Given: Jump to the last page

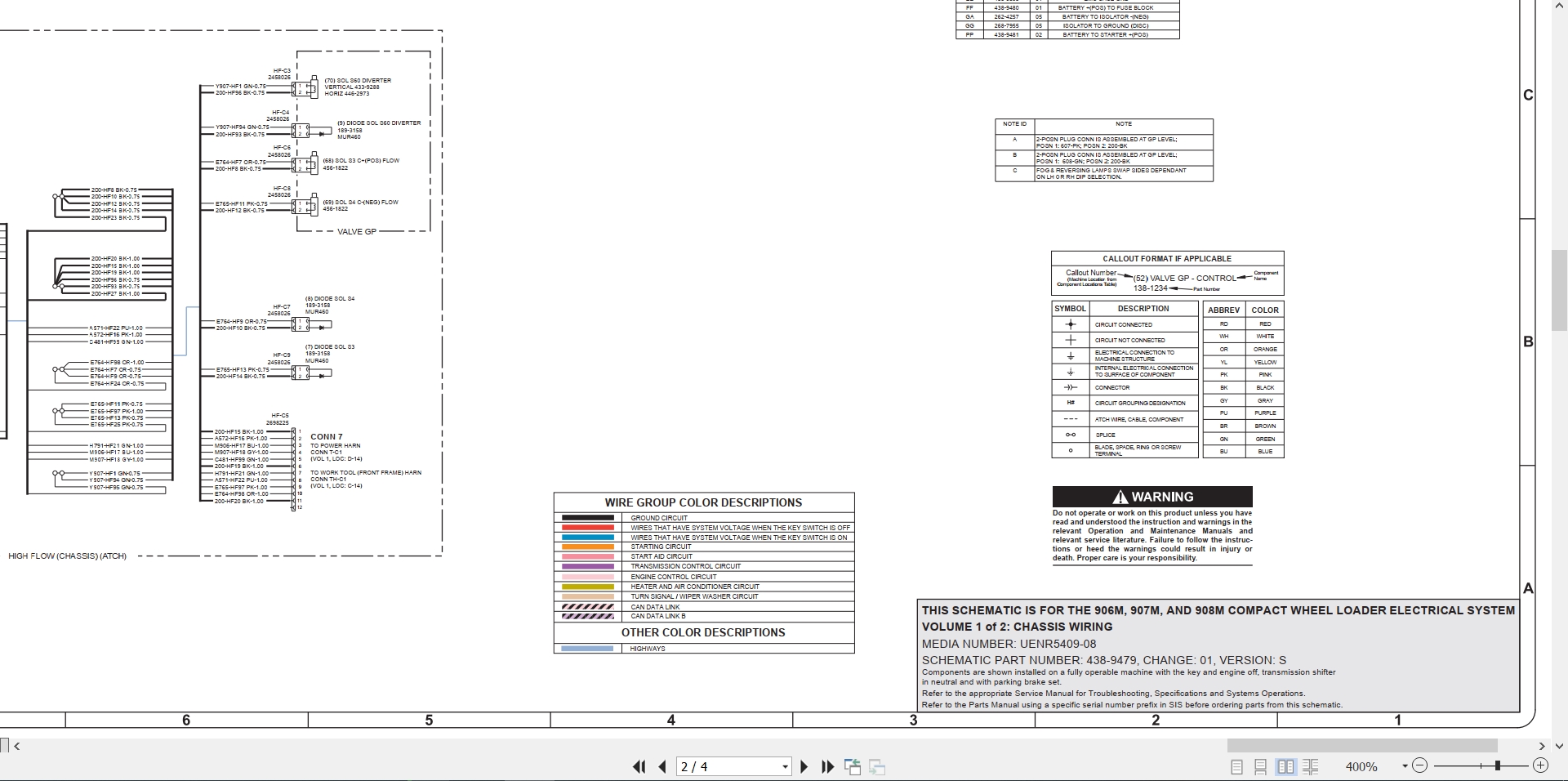Looking at the screenshot, I should pos(827,766).
